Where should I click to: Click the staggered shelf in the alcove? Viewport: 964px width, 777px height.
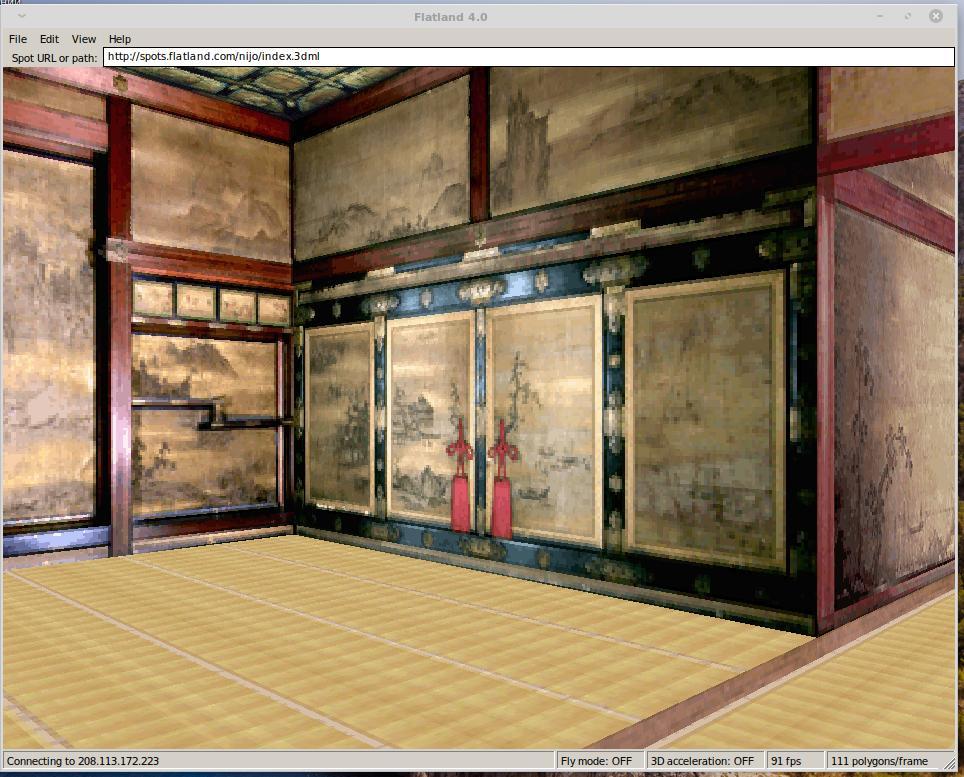click(x=212, y=412)
